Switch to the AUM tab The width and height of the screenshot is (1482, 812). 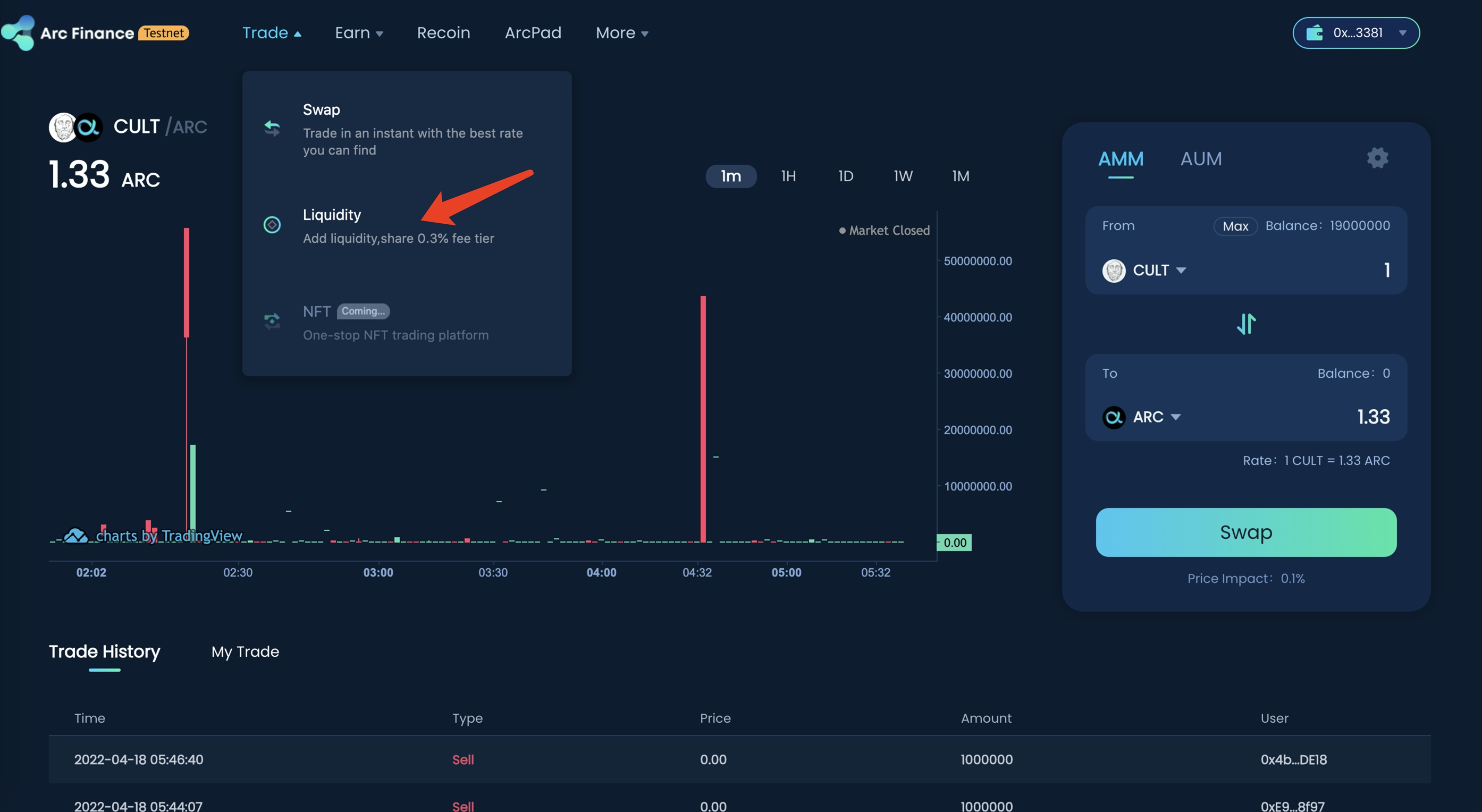[x=1201, y=159]
